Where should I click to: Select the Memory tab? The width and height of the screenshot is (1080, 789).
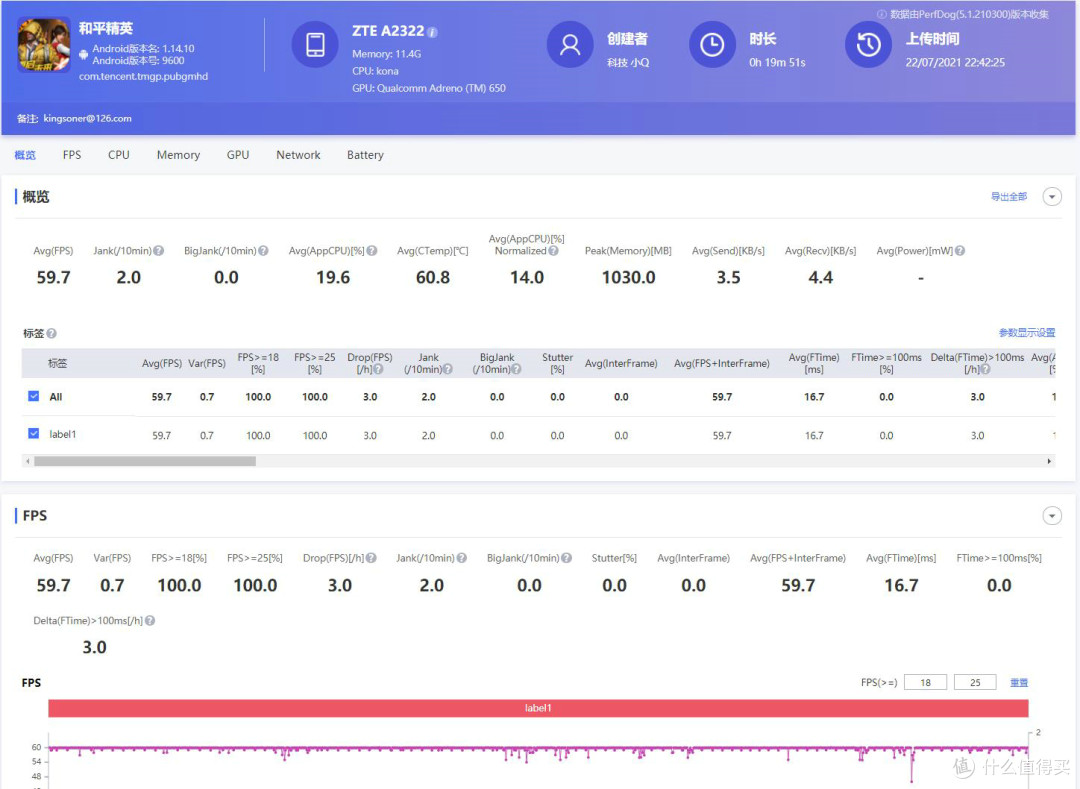[178, 155]
